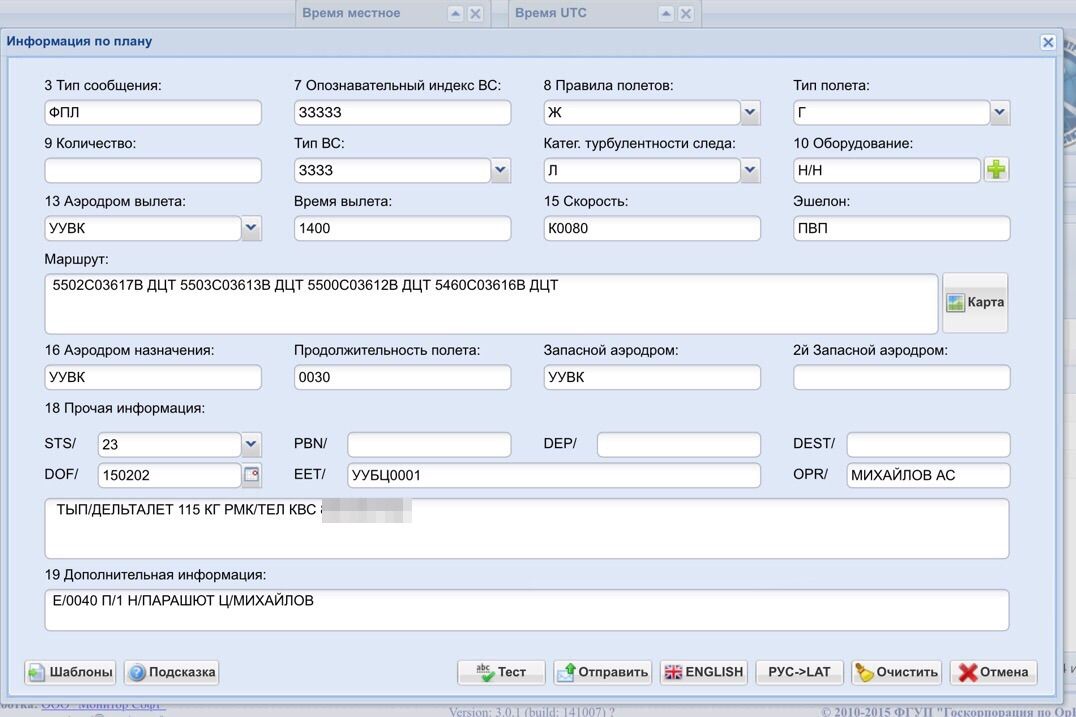The image size is (1076, 717).
Task: Cancel the dialog with Отмена
Action: click(x=994, y=672)
